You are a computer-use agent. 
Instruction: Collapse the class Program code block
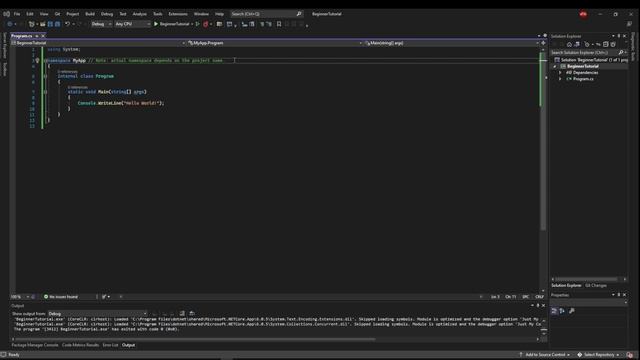(x=45, y=76)
